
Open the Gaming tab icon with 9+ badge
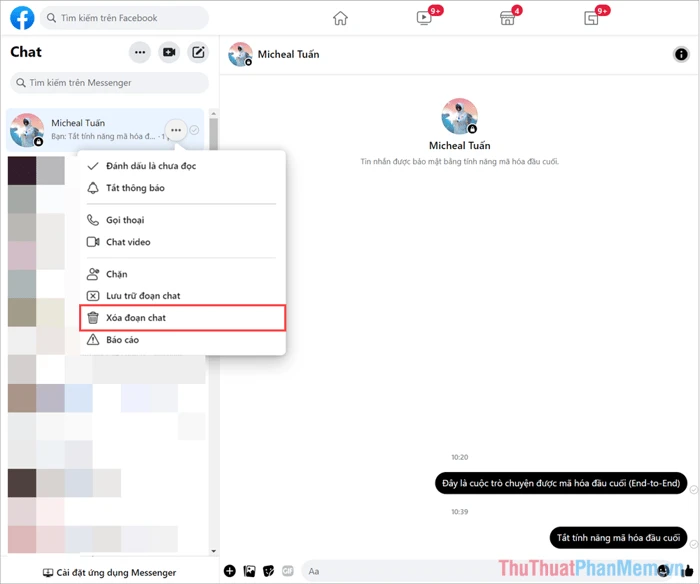coord(591,18)
